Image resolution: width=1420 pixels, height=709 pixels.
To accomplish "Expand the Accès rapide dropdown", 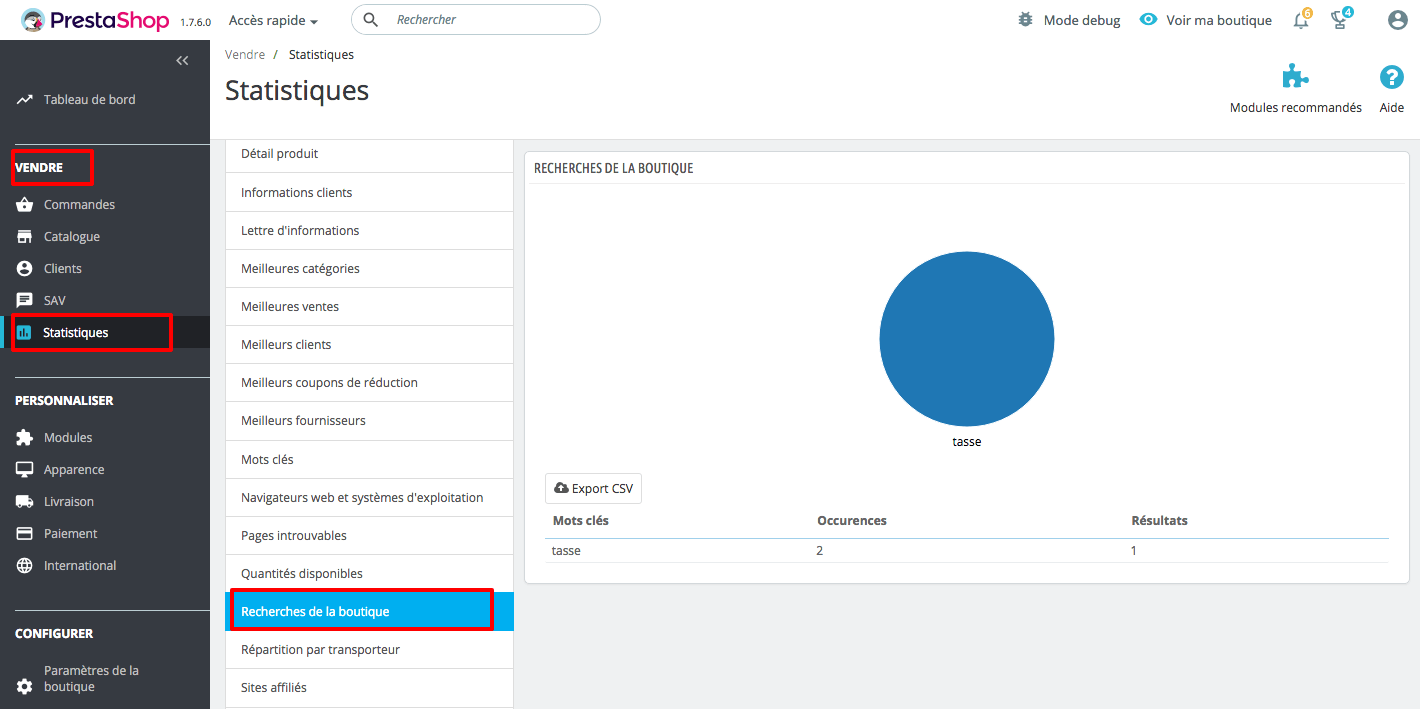I will (273, 20).
